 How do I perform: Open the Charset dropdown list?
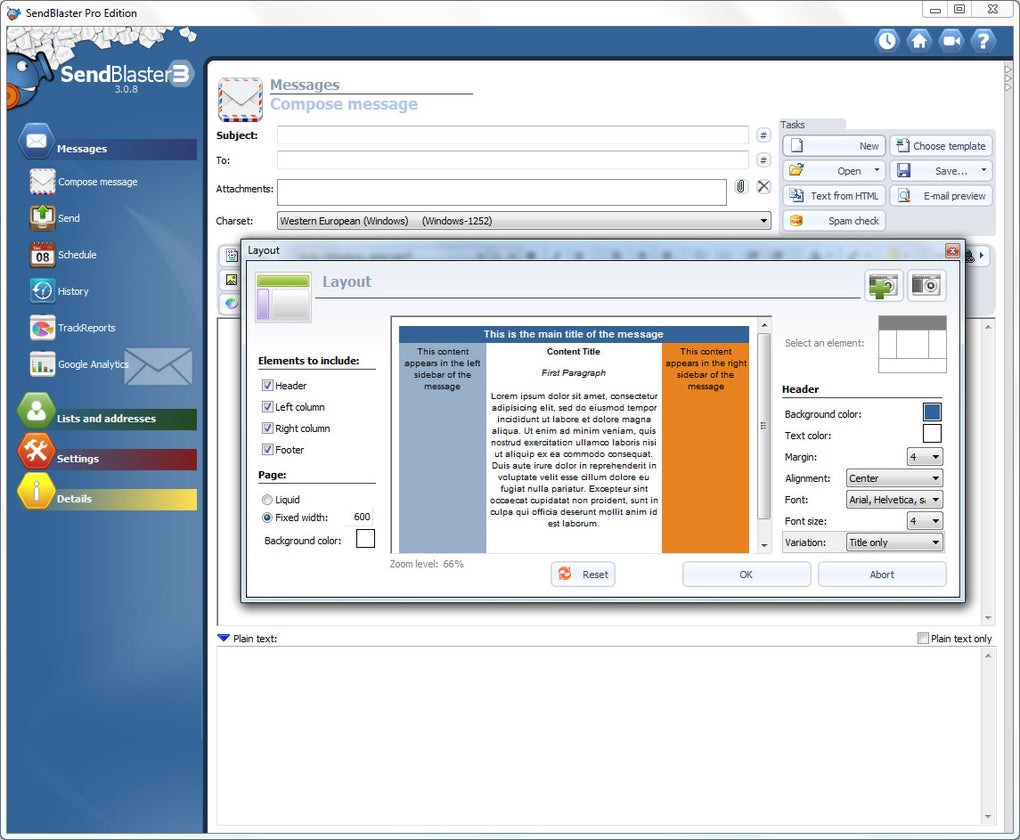point(523,221)
